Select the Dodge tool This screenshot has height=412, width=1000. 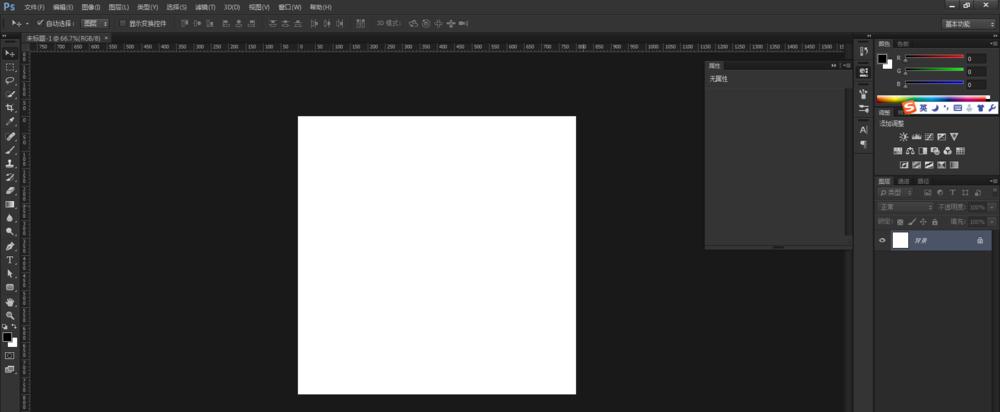(10, 232)
